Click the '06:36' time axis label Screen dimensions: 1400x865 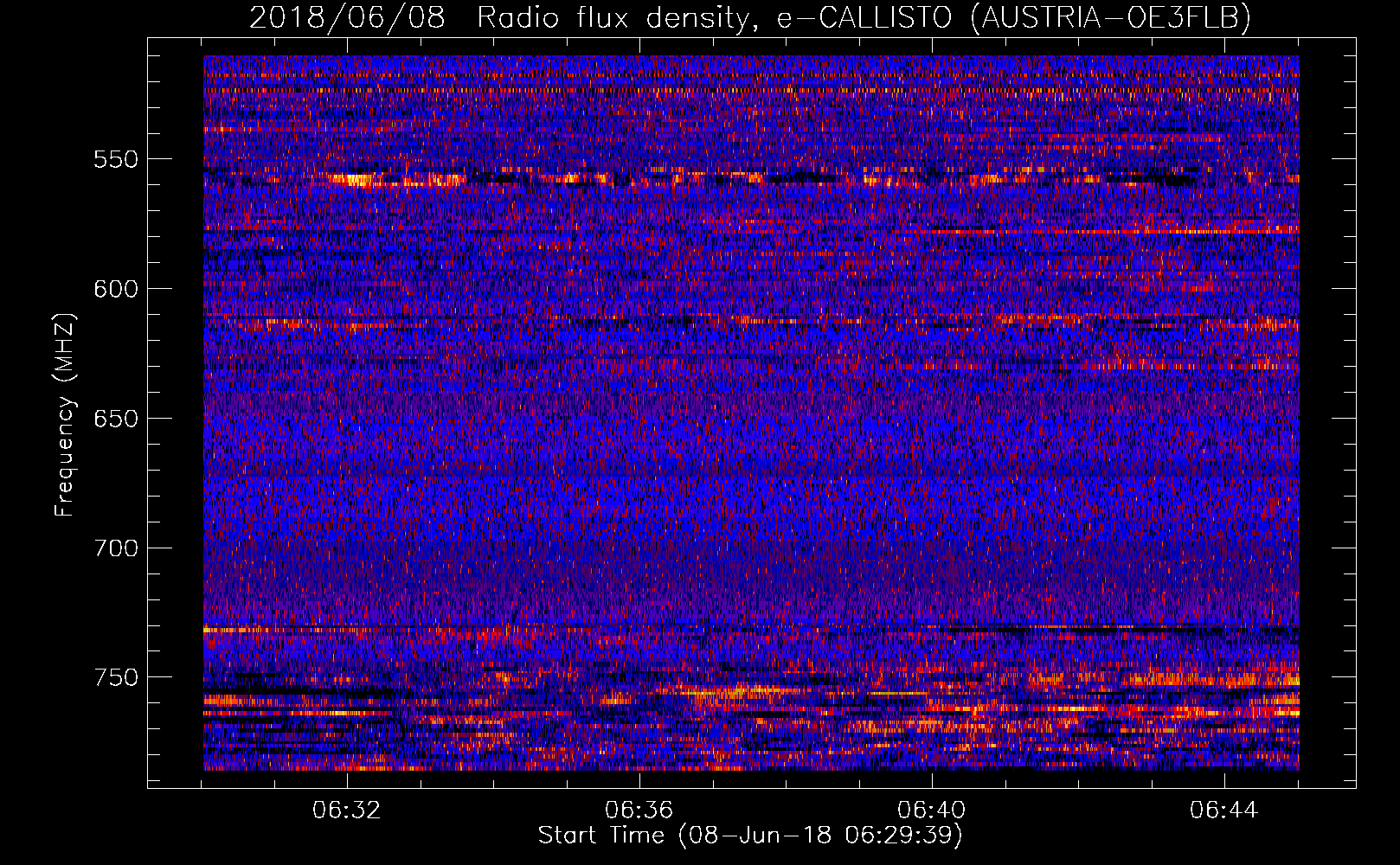[x=639, y=811]
